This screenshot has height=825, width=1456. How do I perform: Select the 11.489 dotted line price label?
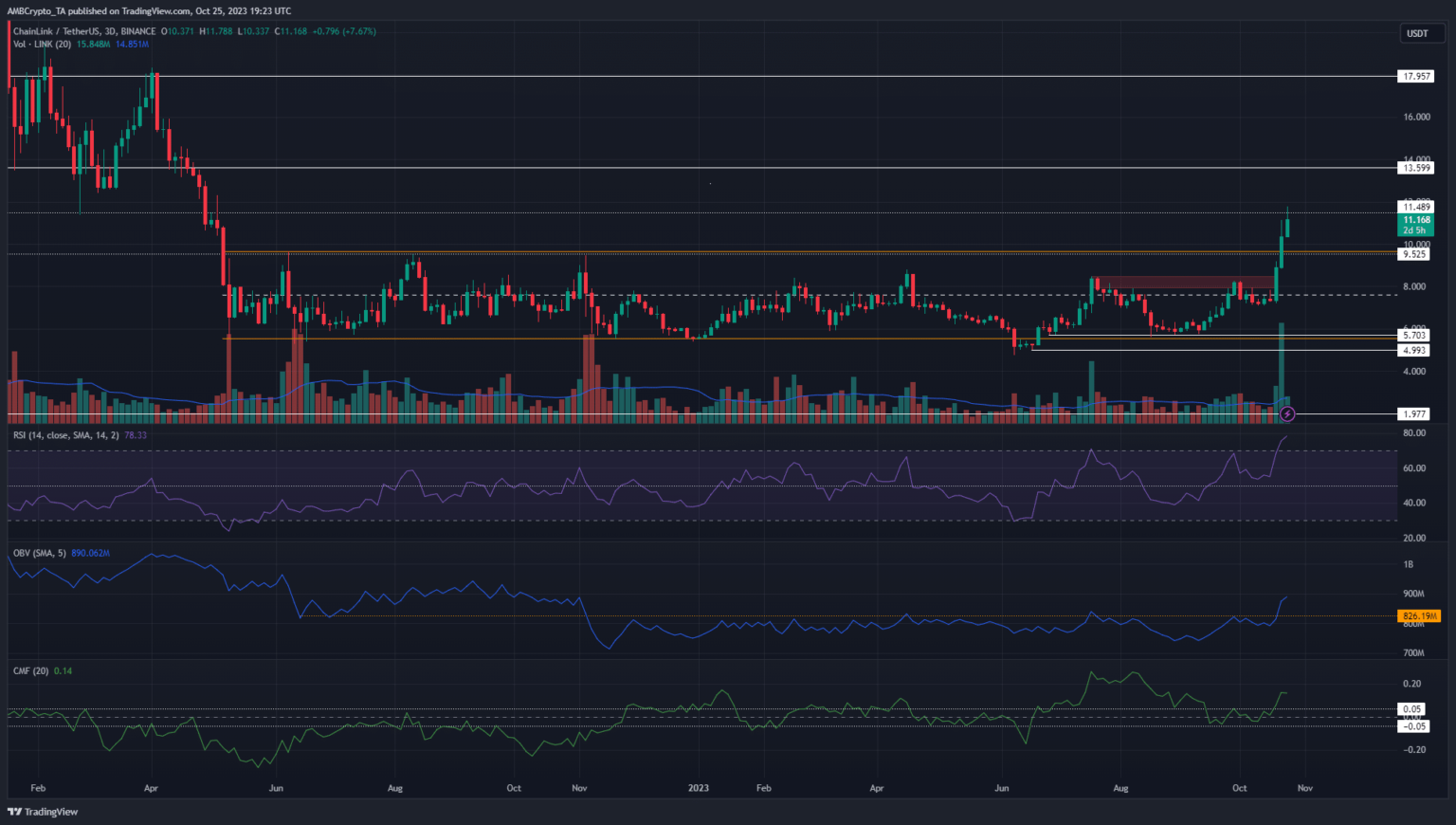pos(1416,207)
